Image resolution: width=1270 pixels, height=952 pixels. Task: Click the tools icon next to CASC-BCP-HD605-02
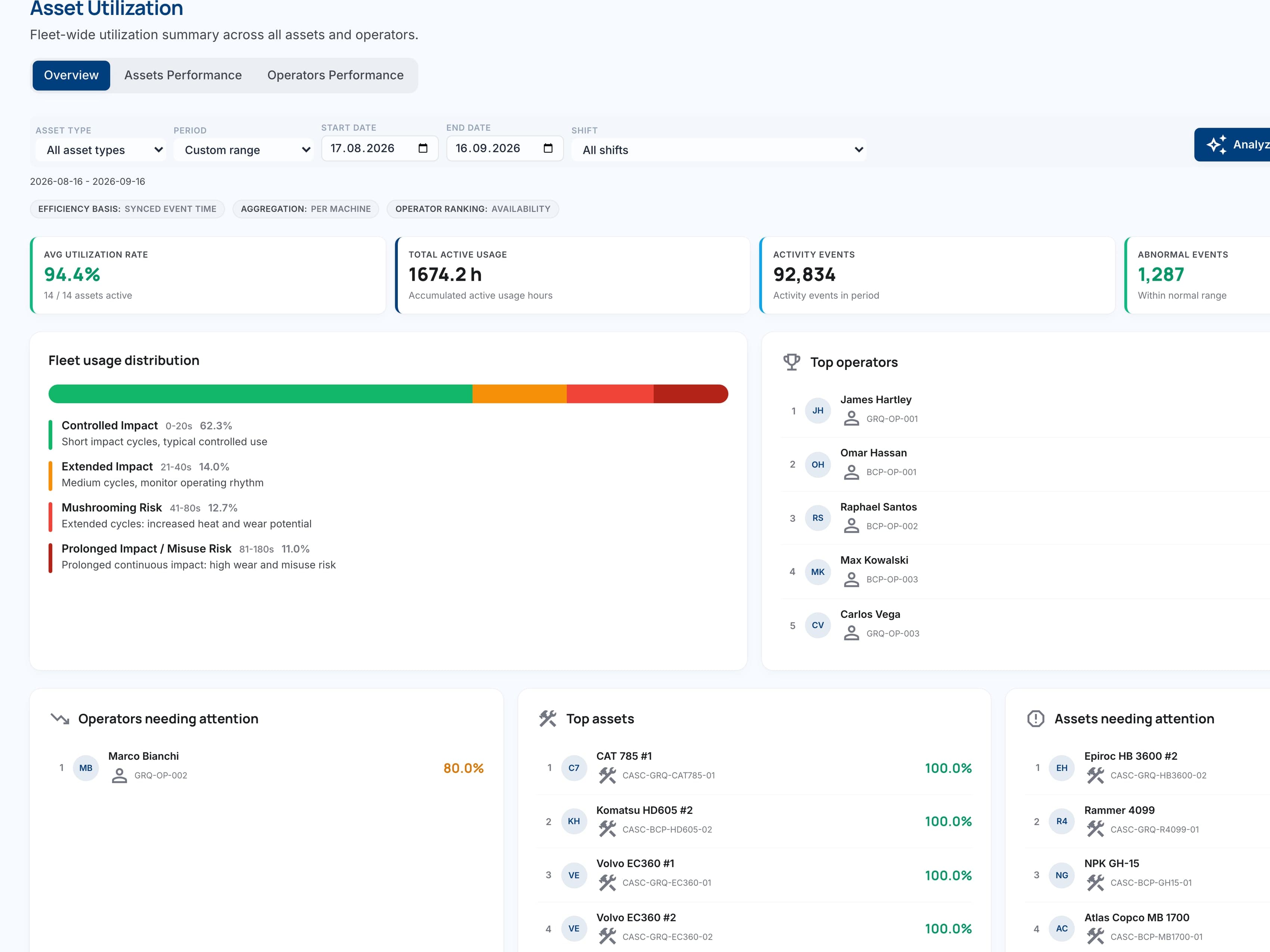607,829
